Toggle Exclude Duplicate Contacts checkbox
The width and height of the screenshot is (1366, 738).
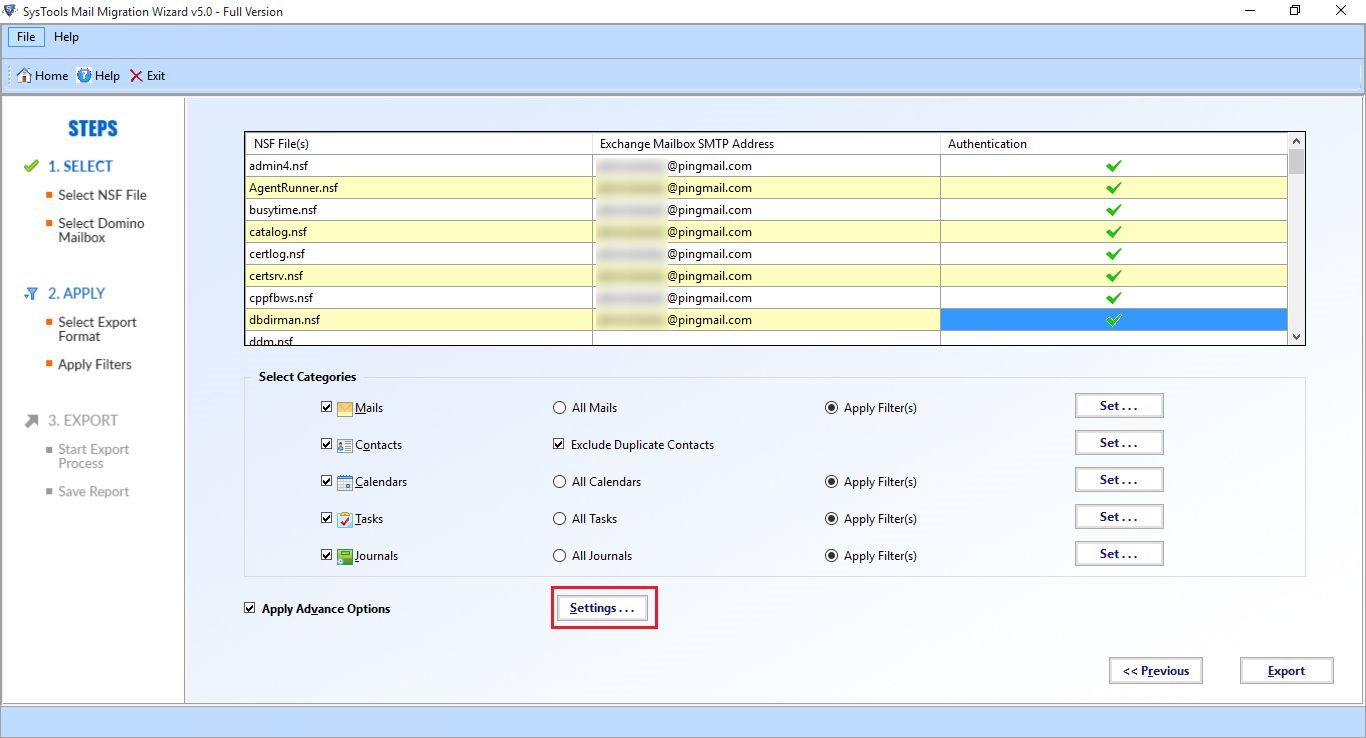tap(559, 444)
